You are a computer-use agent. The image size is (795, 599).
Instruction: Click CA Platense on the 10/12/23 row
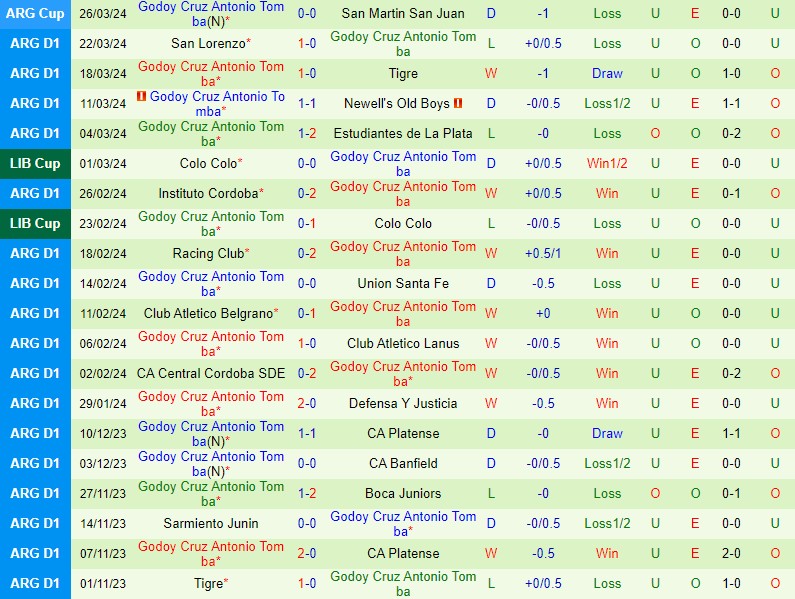[x=403, y=433]
